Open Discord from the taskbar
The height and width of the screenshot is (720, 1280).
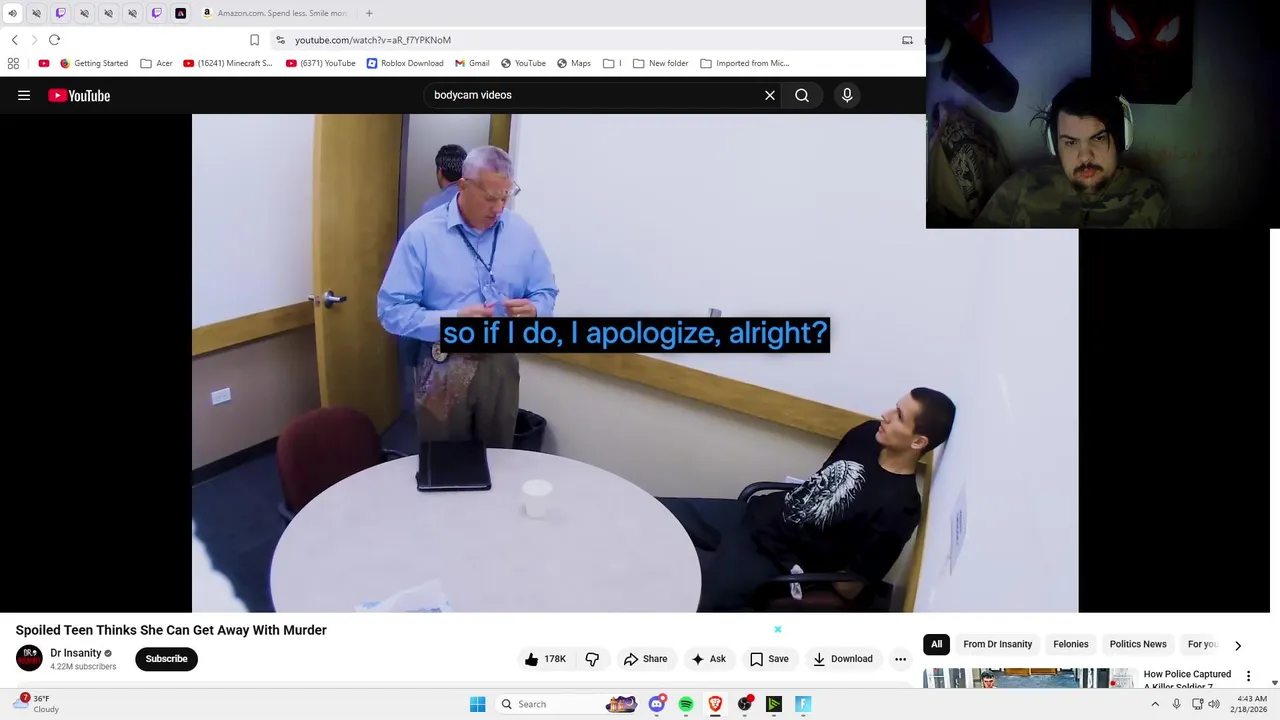[x=657, y=704]
